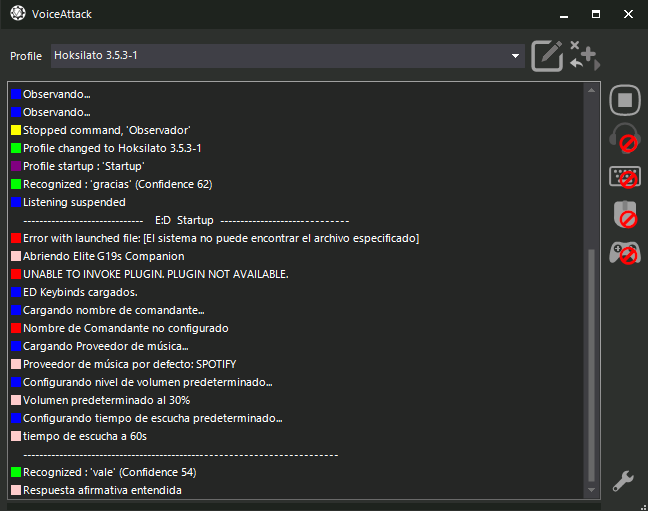Expand the Hoksilato 3.5.3-1 profile dropdown
648x511 pixels.
[x=288, y=56]
